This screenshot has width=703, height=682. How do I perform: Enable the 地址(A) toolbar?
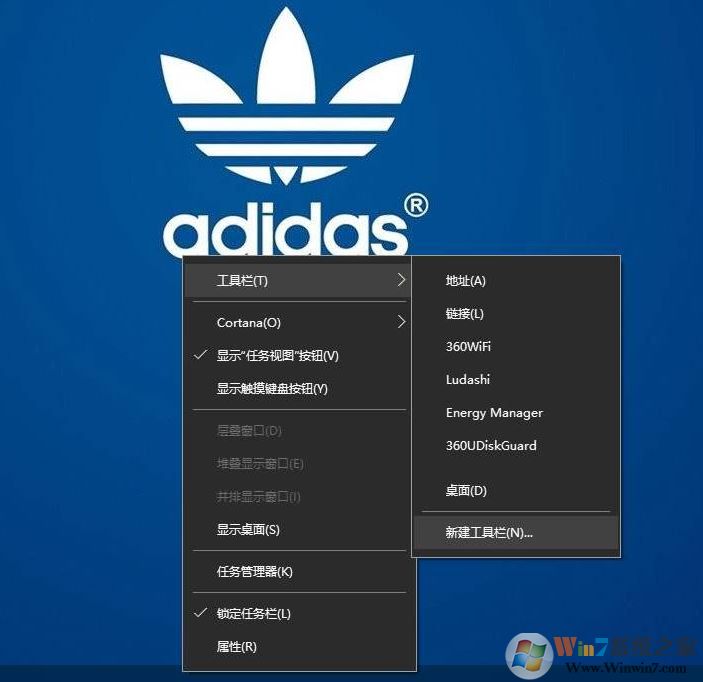(516, 281)
